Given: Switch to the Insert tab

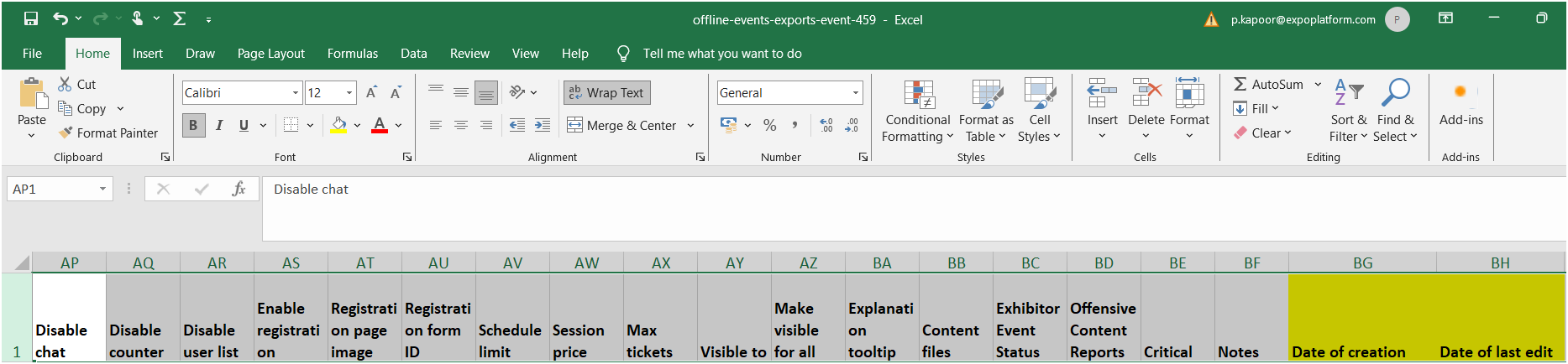Looking at the screenshot, I should pyautogui.click(x=147, y=53).
